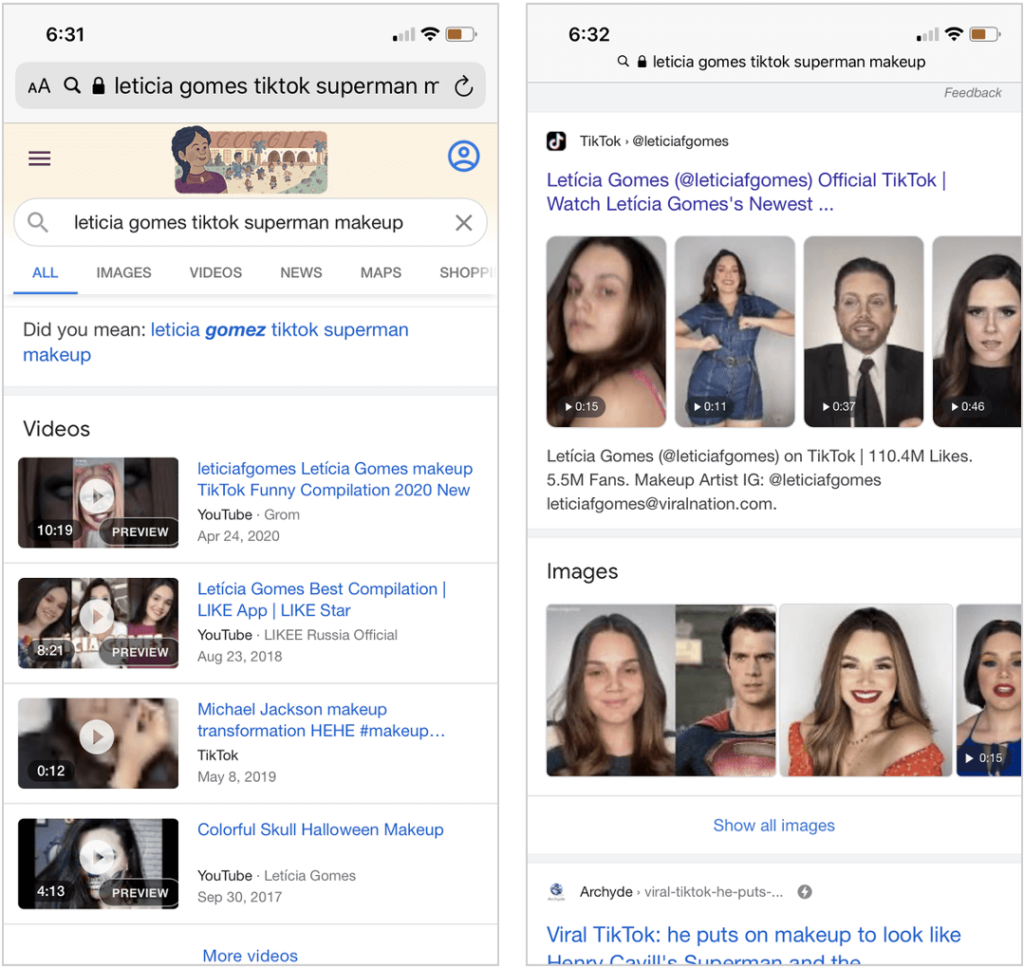Viewport: 1024px width, 968px height.
Task: Tap the AA reader text size icon
Action: pos(39,86)
